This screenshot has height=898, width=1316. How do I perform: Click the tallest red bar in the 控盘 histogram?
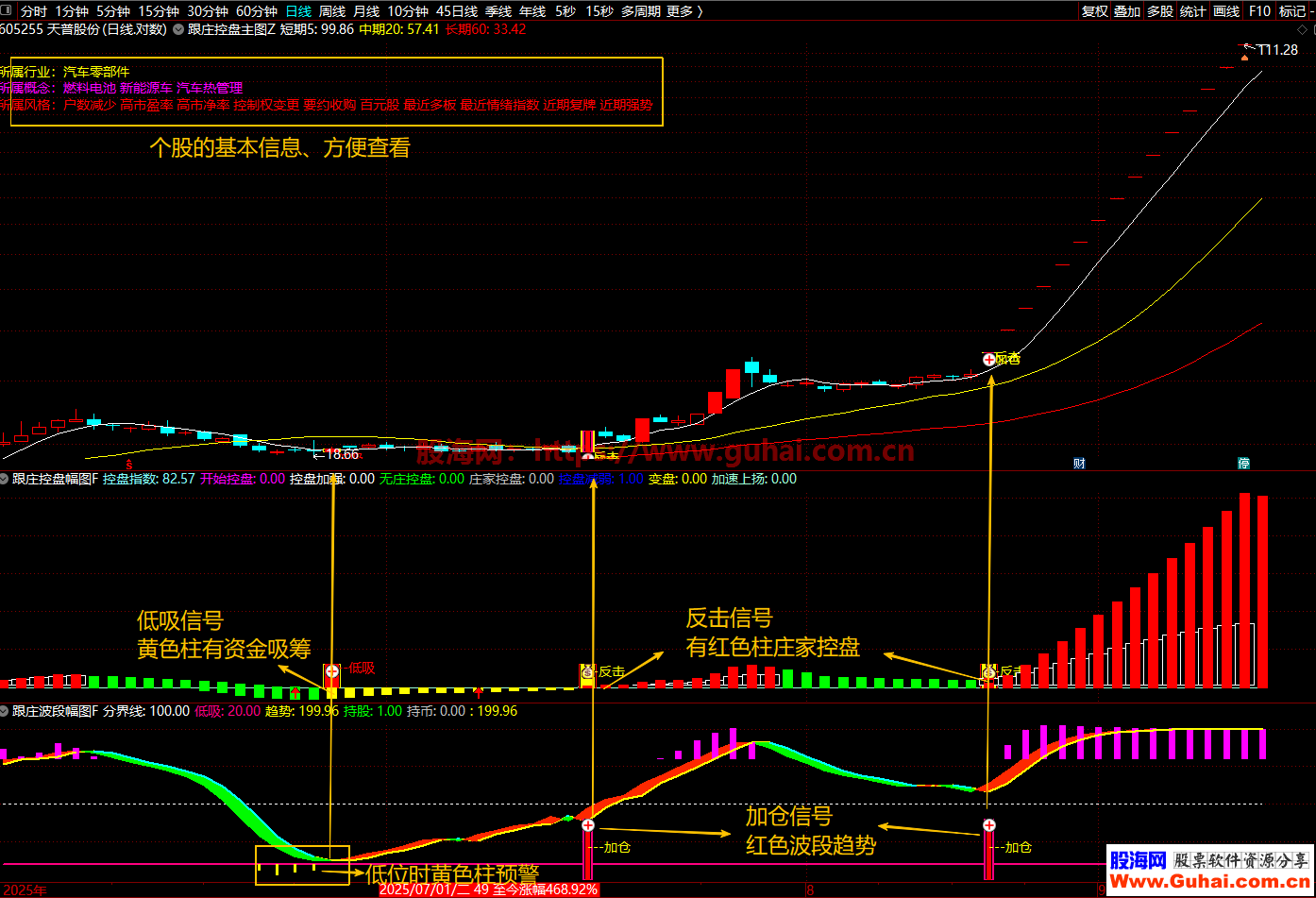(1244, 590)
